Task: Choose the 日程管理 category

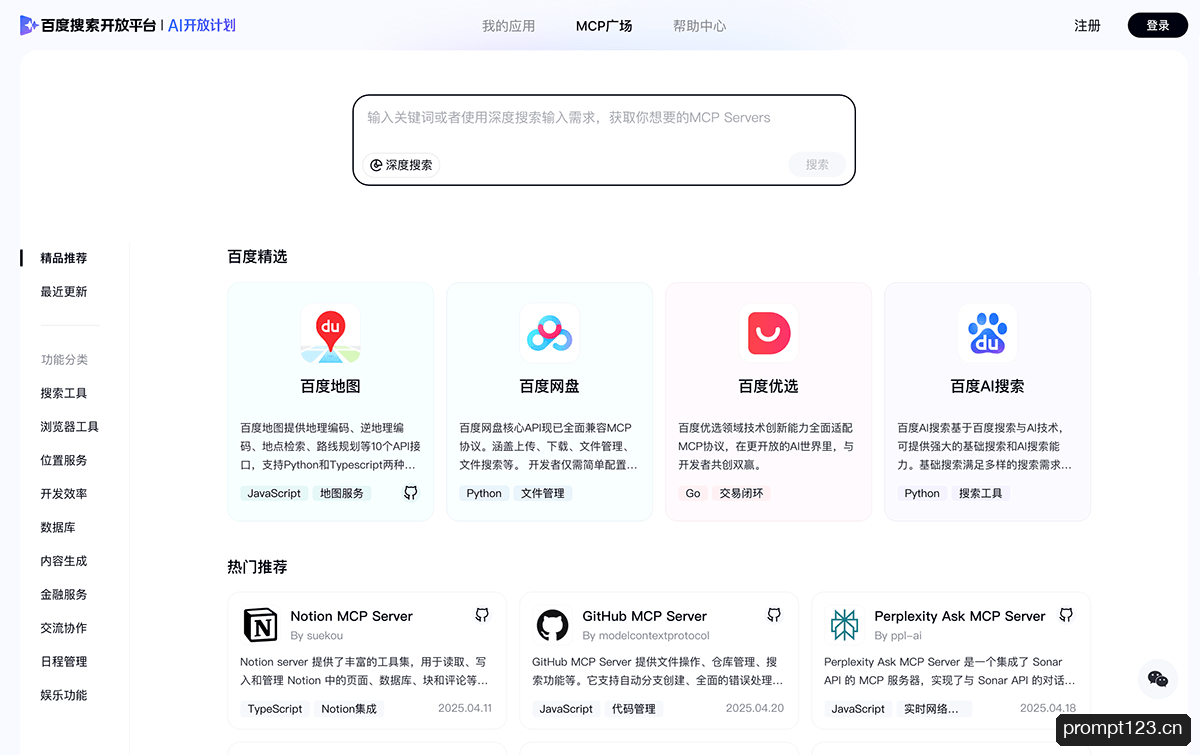Action: (x=64, y=662)
